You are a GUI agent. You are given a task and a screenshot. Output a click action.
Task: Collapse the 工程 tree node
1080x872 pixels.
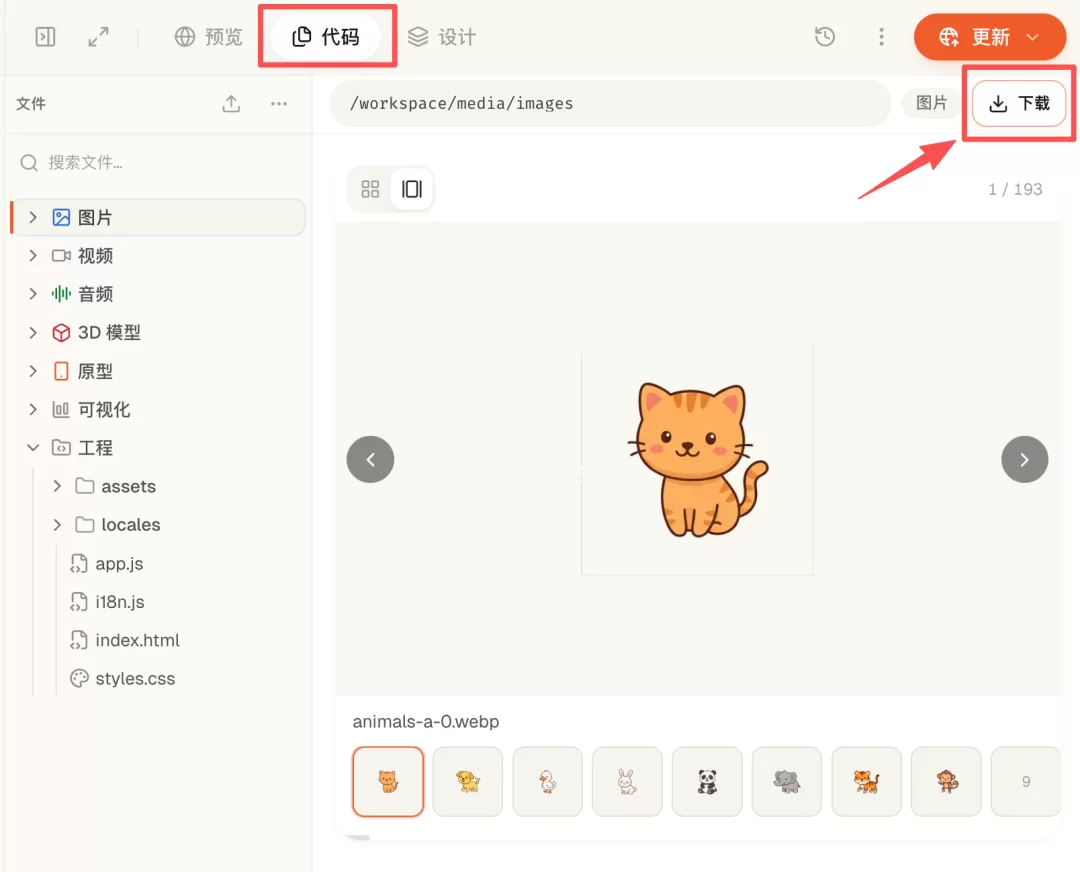click(x=33, y=448)
